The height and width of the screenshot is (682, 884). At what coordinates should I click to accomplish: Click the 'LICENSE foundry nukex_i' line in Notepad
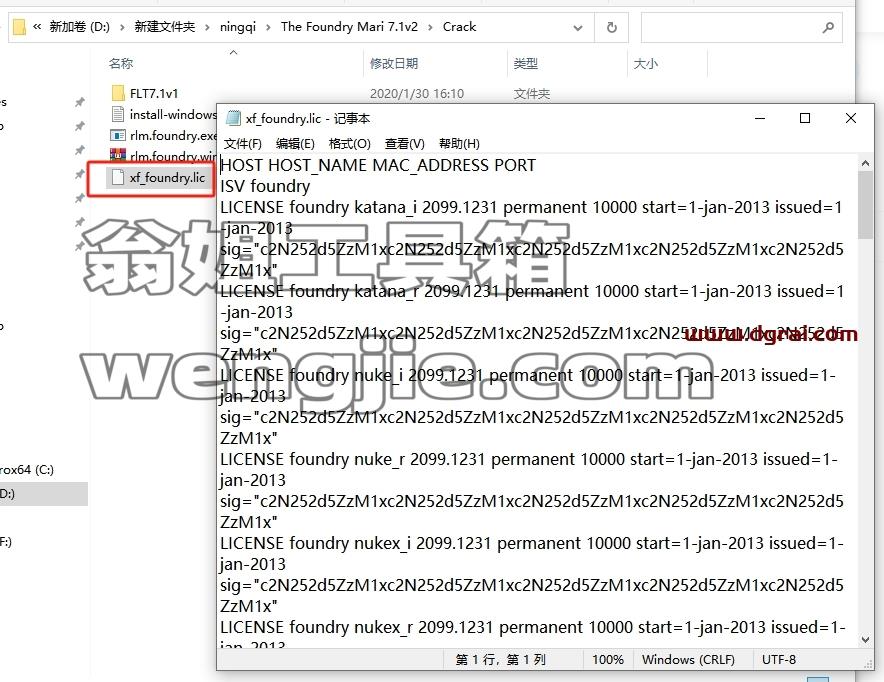(x=531, y=543)
